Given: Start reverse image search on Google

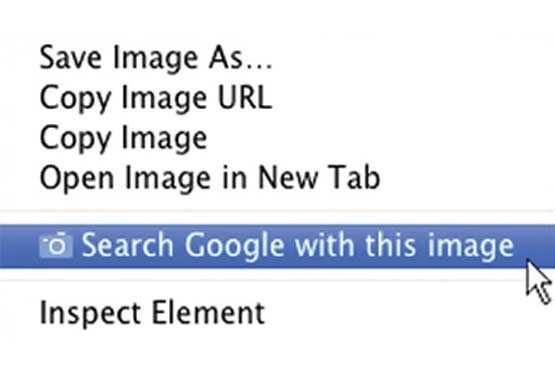Looking at the screenshot, I should pos(278,246).
